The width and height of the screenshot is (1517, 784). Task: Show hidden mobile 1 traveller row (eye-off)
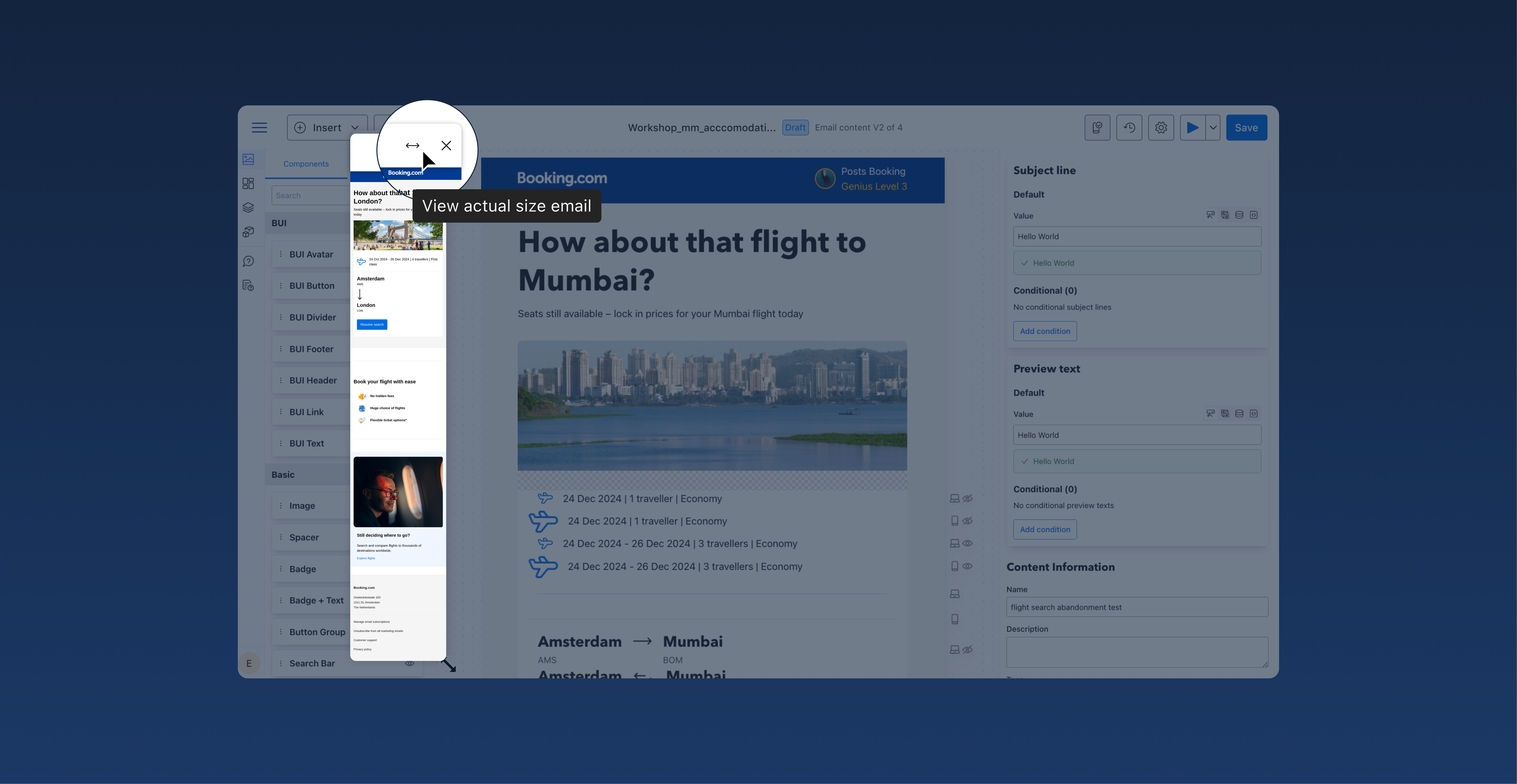click(968, 521)
